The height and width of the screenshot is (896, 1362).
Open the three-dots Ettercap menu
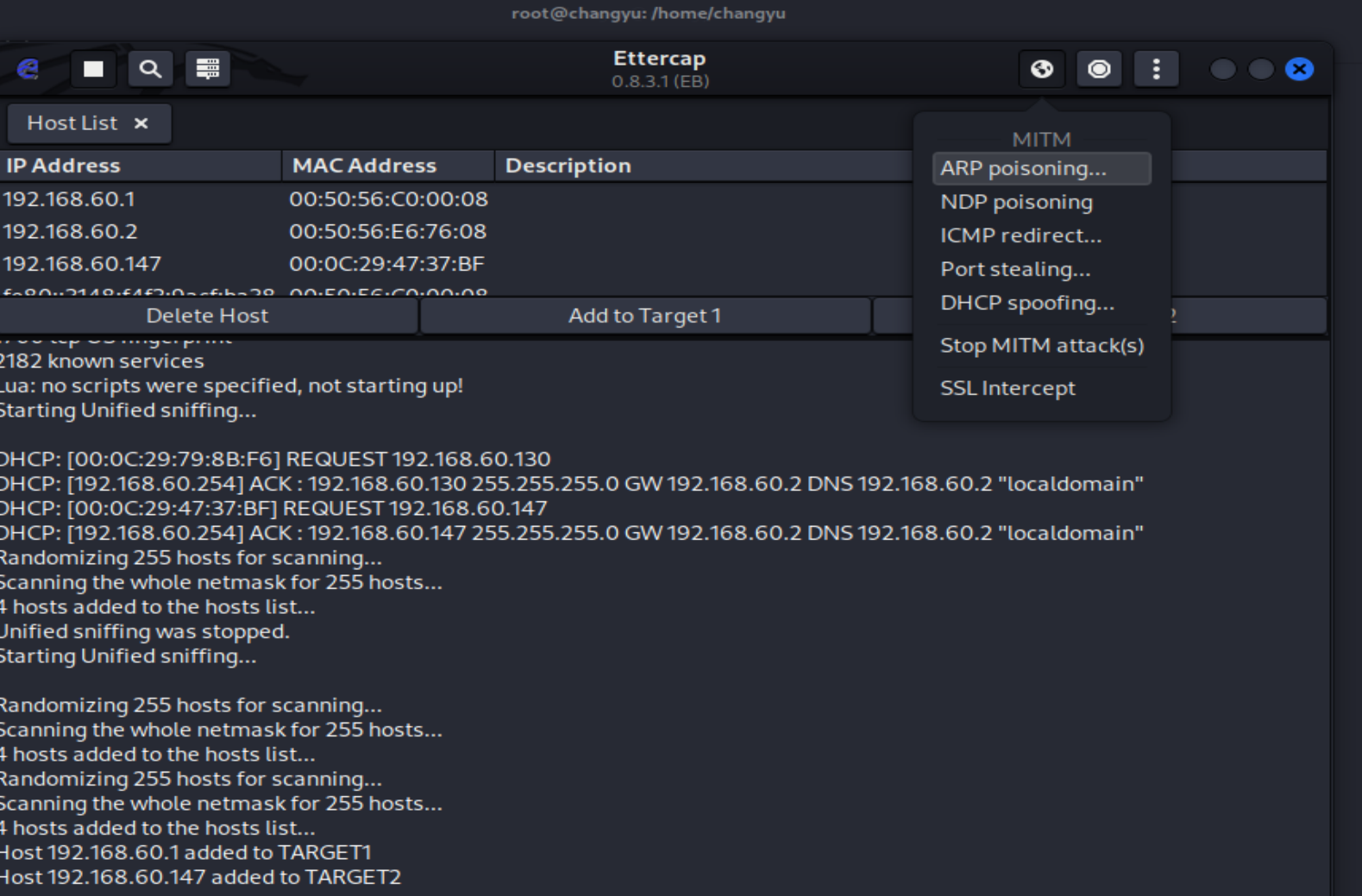[1156, 69]
